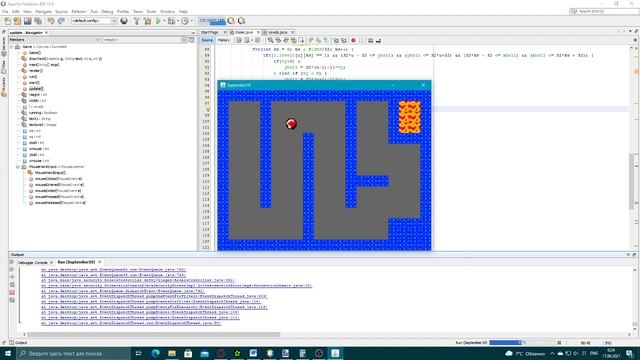Open the File menu
This screenshot has height=360, width=640.
click(5, 11)
